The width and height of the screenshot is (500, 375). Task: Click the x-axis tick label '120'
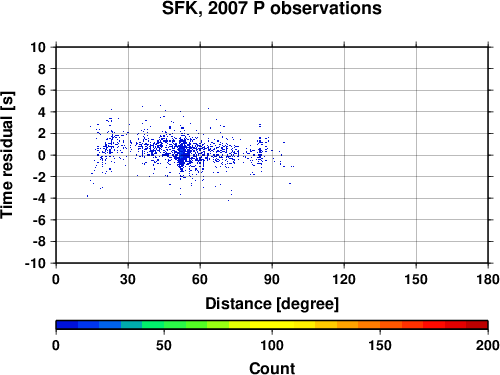(x=344, y=279)
